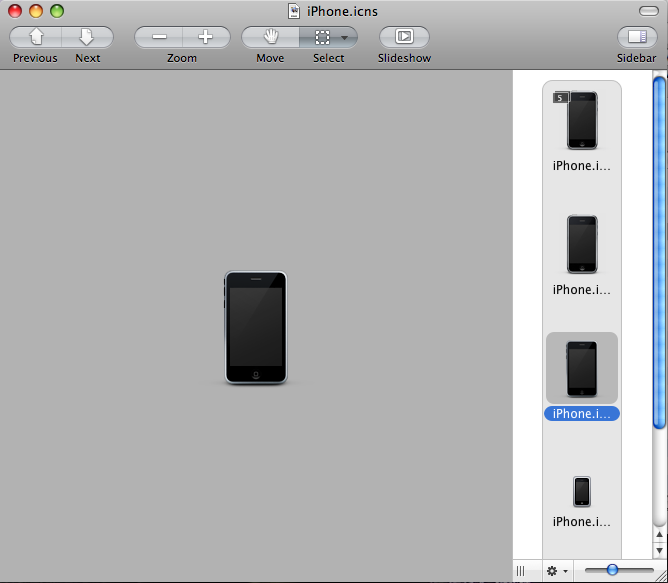Select the highlighted third iPhone thumbnail
This screenshot has width=668, height=583.
[x=582, y=369]
